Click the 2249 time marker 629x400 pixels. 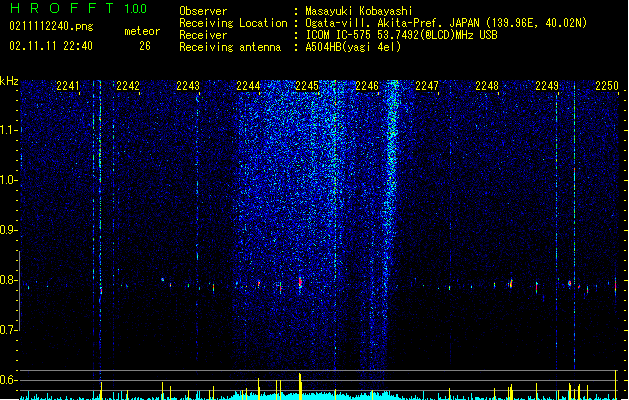(x=547, y=86)
